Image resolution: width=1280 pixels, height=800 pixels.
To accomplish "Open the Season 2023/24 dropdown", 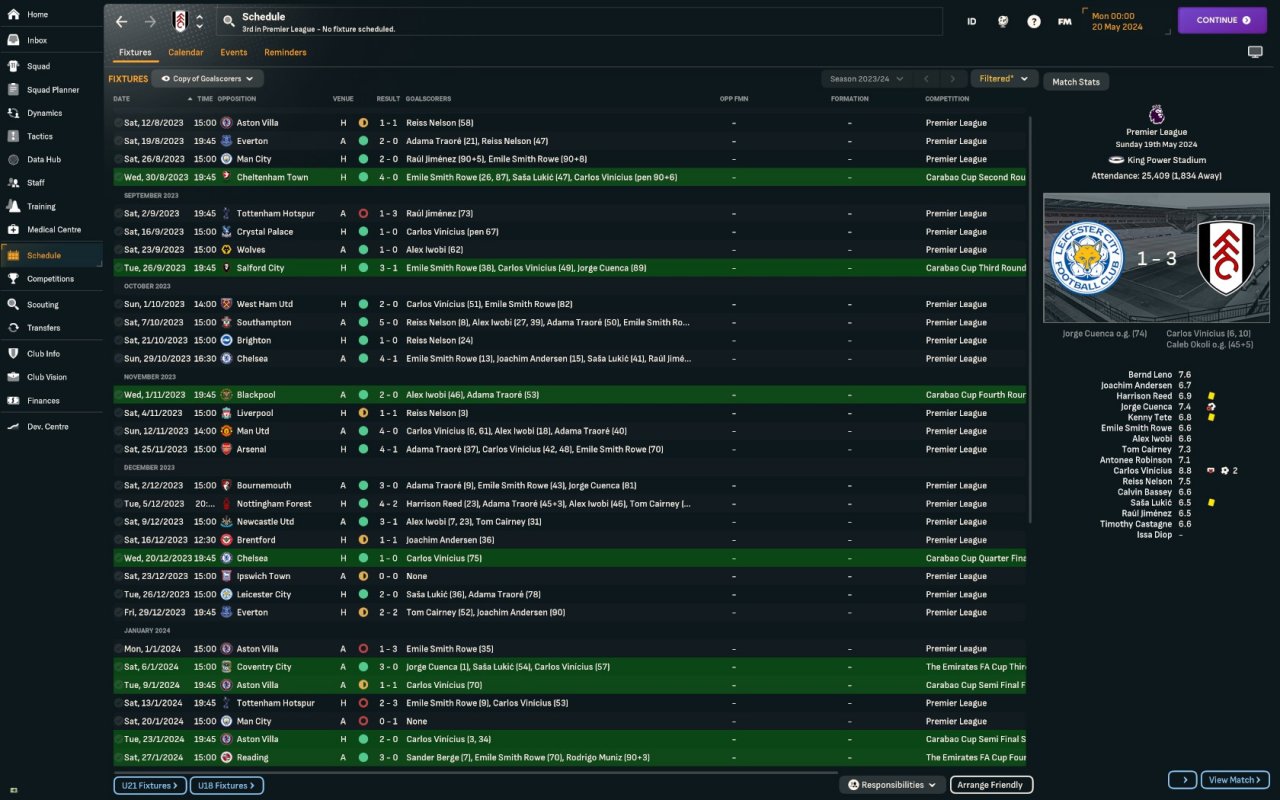I will (x=866, y=79).
